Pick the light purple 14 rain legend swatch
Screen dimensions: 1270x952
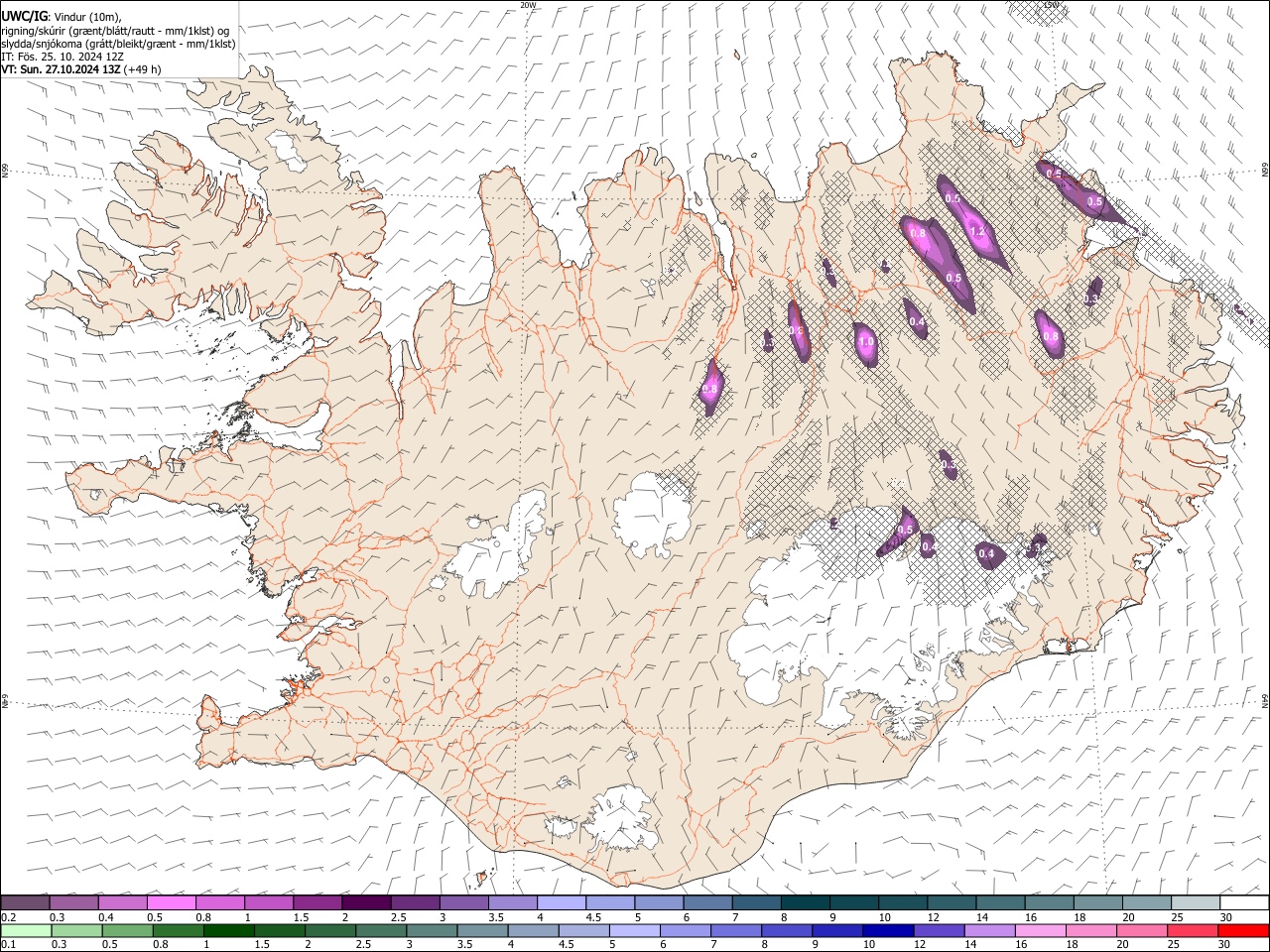pos(990,930)
